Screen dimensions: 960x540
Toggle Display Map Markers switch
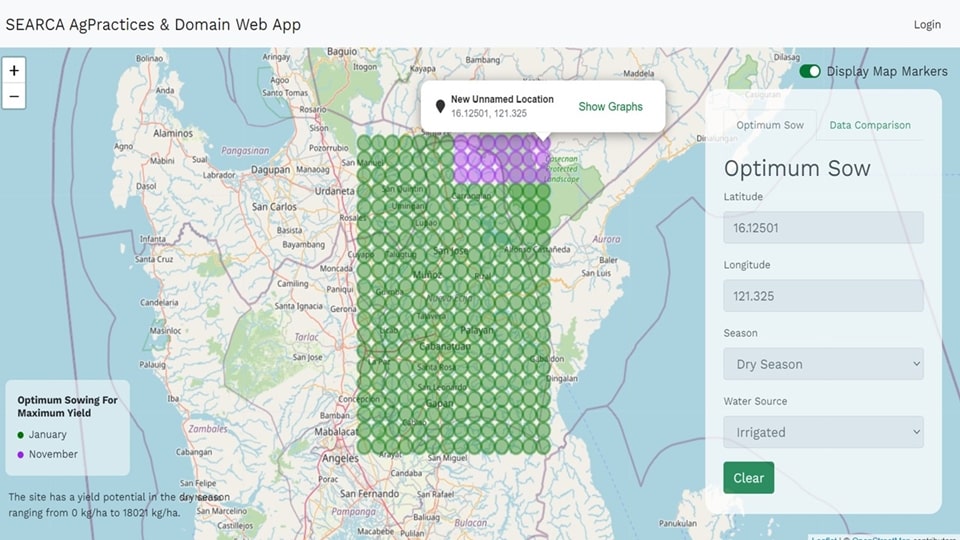pyautogui.click(x=810, y=71)
